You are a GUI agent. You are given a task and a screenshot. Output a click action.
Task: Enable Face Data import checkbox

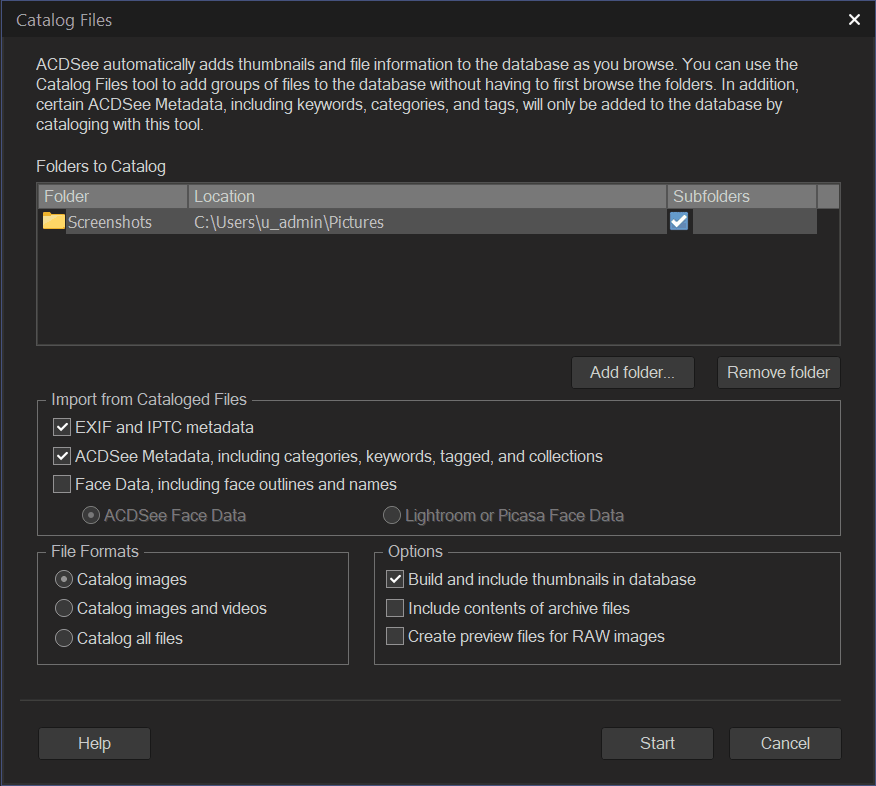62,485
